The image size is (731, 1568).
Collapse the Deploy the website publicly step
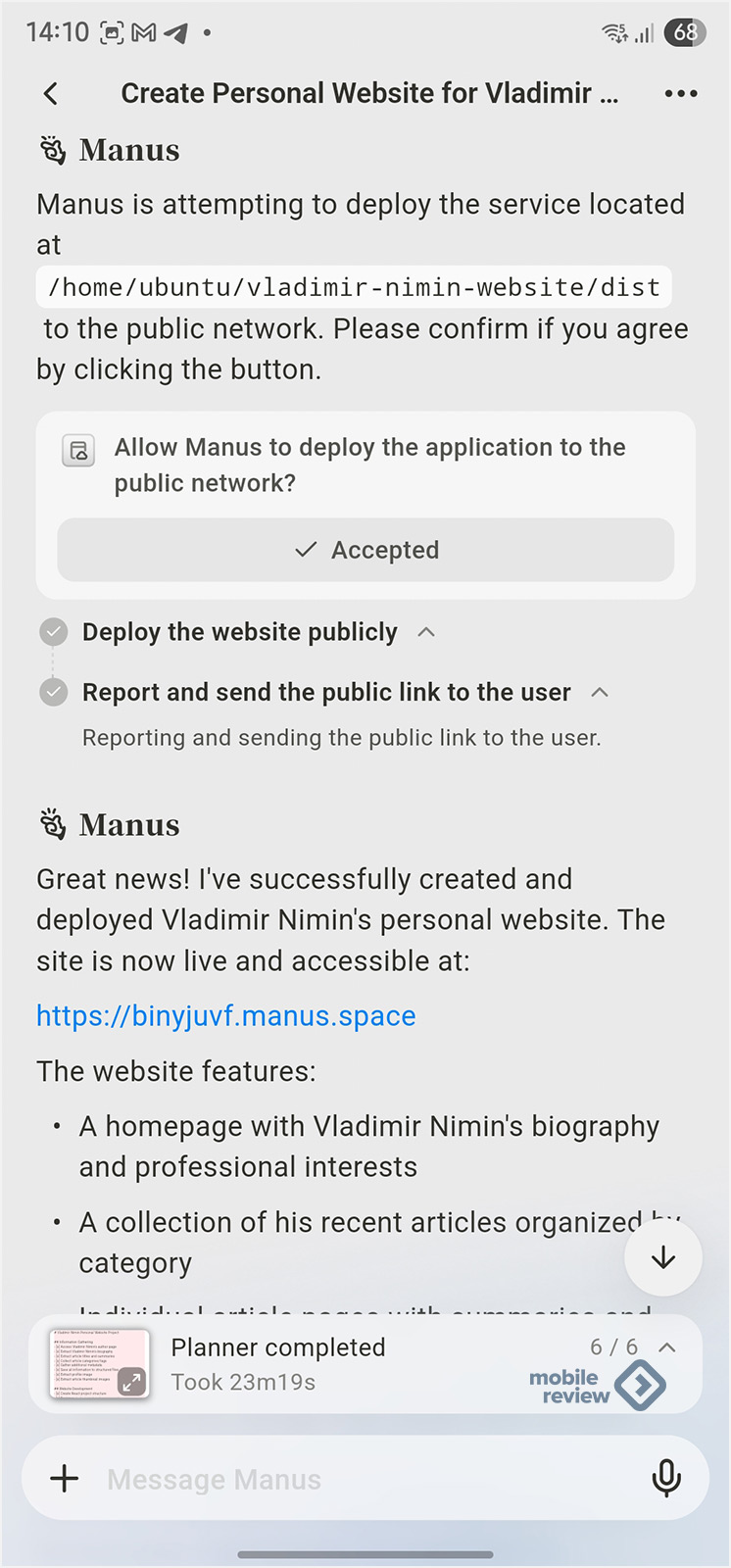426,632
